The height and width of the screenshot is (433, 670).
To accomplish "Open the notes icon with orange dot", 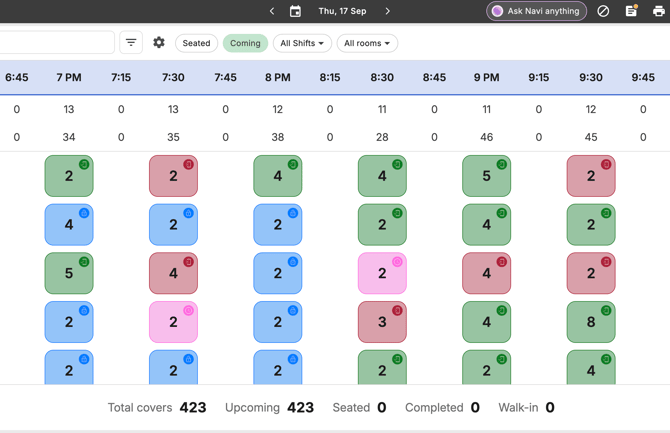I will click(x=631, y=11).
